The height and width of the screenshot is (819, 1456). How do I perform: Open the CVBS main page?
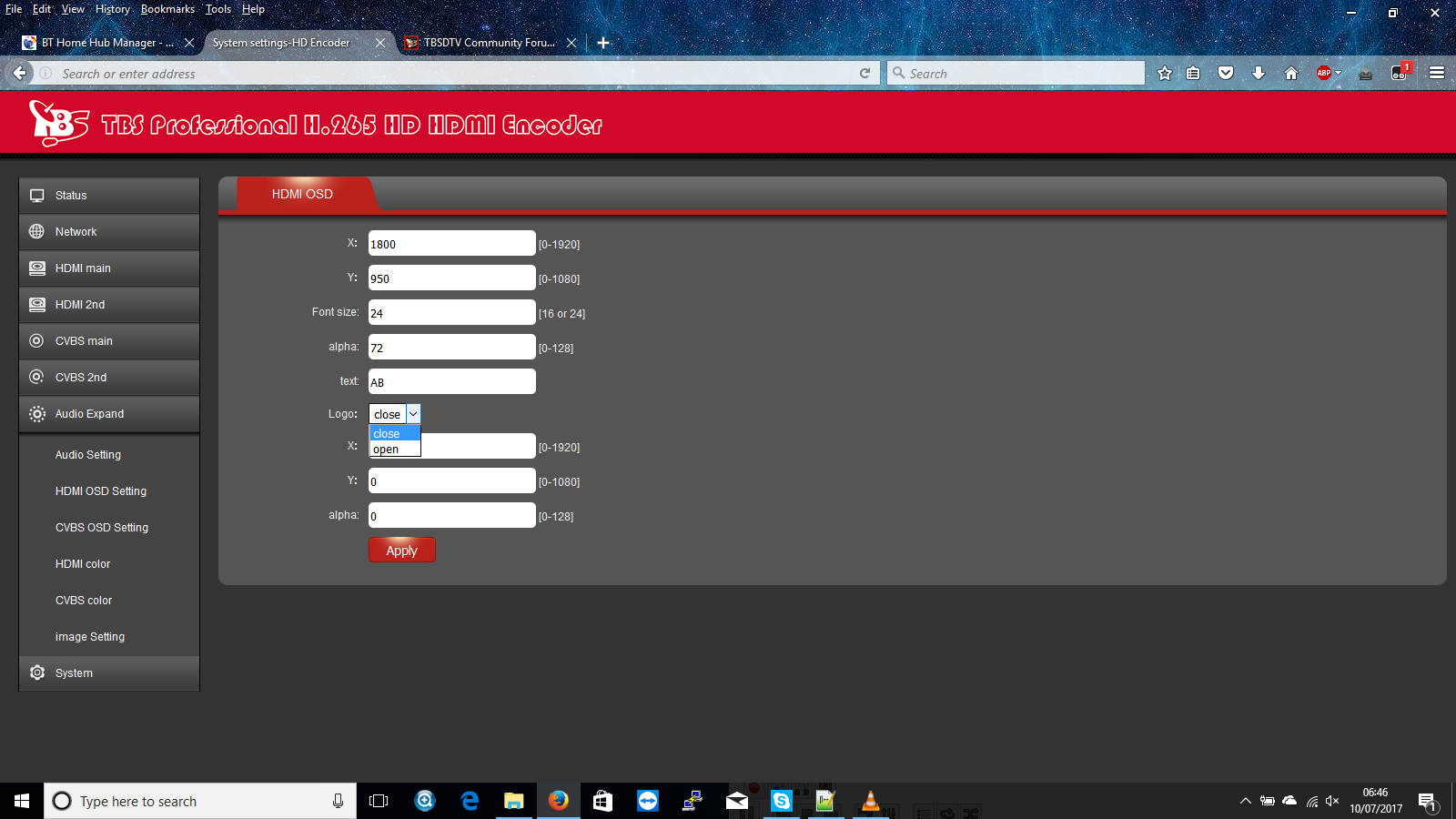pos(109,341)
